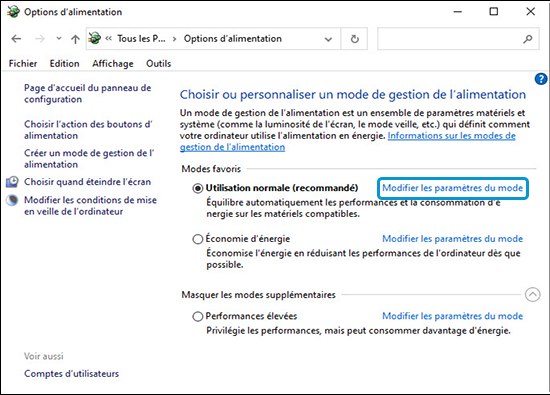Expand the address bar history dropdown
Screen dimensions: 550x395
pos(328,39)
